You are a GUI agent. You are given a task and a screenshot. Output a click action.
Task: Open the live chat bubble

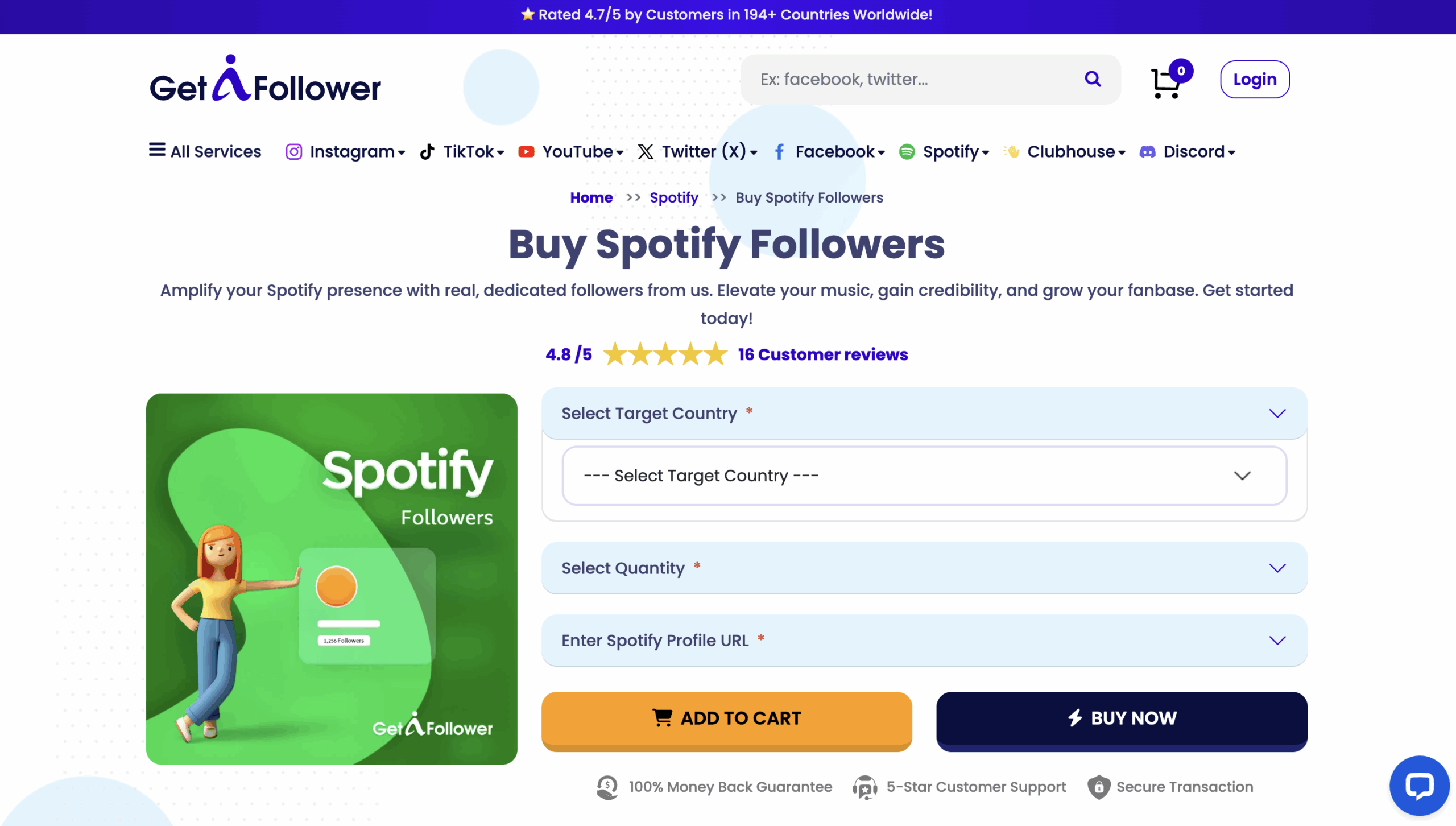tap(1419, 786)
